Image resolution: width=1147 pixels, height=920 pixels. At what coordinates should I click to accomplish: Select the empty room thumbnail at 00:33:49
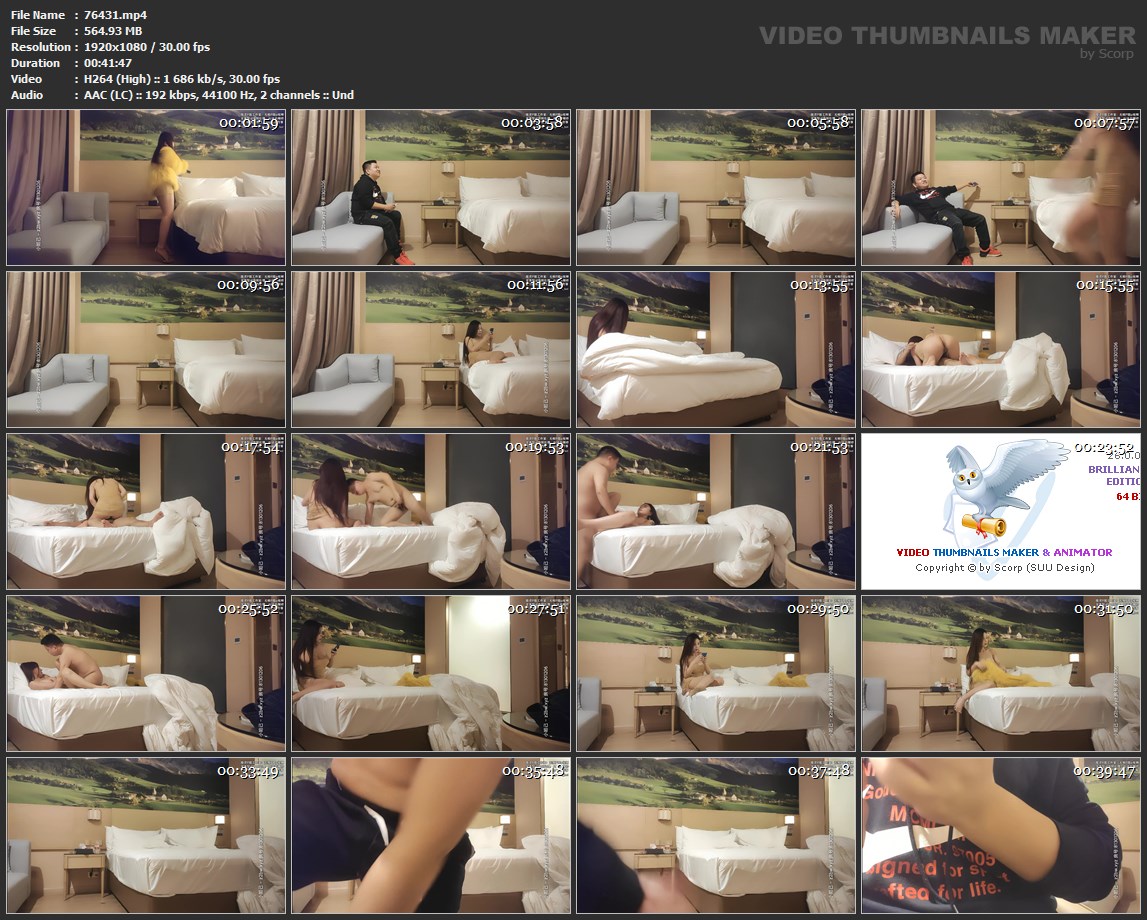[x=146, y=835]
